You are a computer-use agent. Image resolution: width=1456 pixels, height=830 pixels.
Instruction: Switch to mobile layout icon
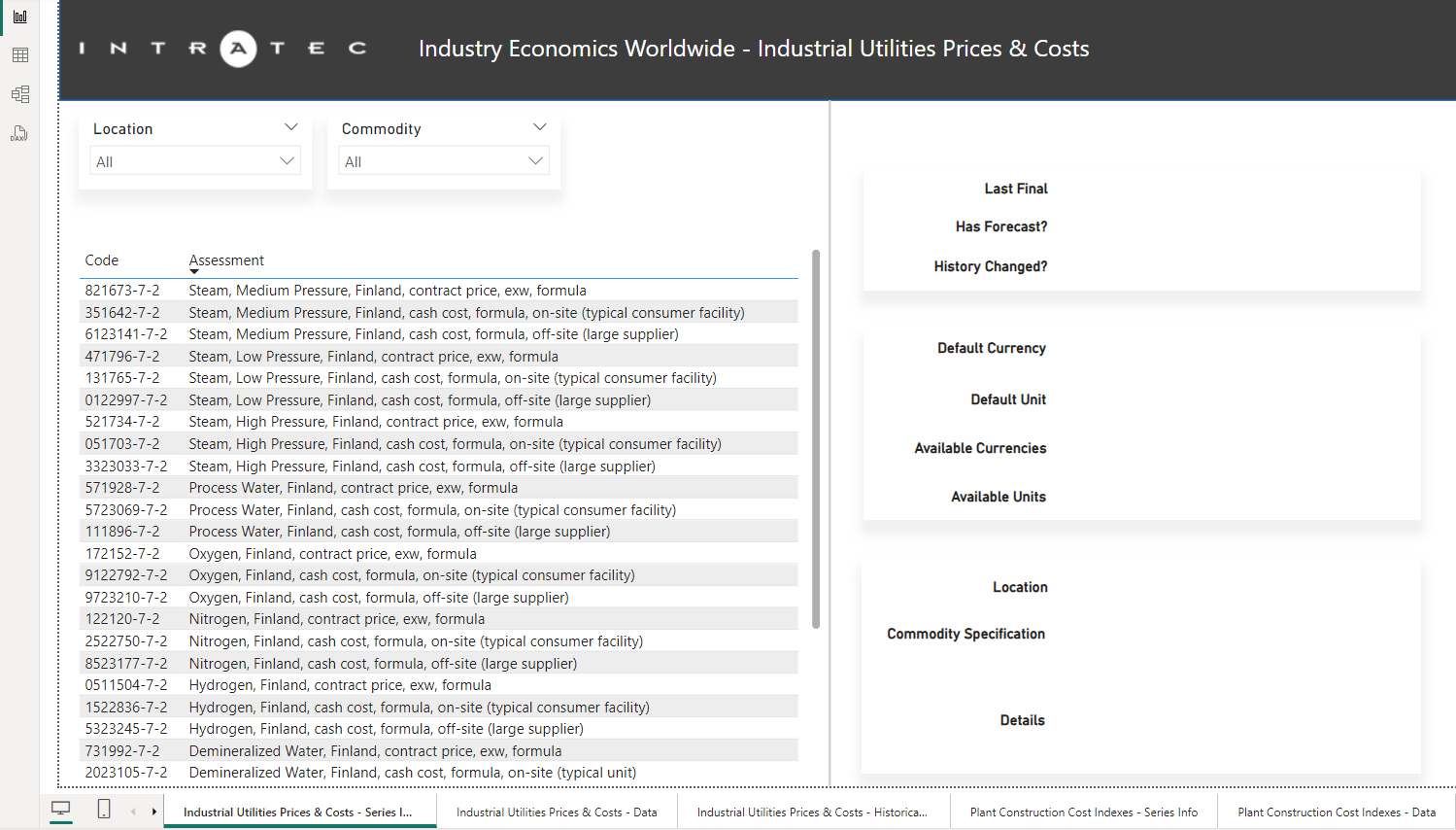[x=104, y=810]
